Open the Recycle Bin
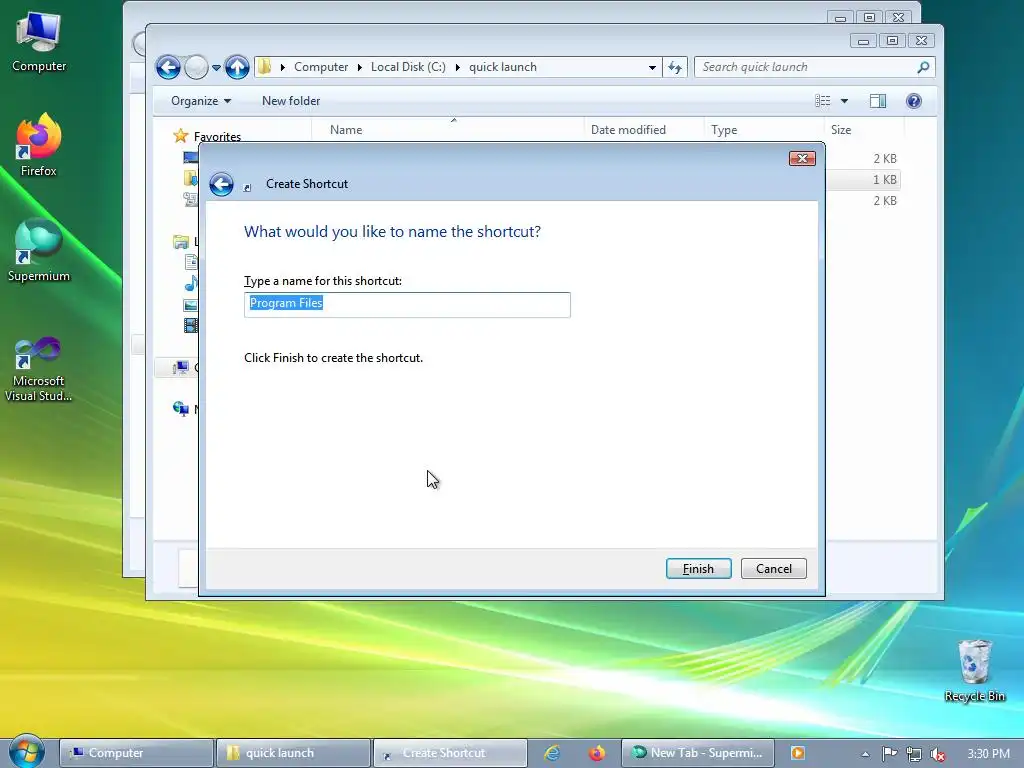 [974, 671]
